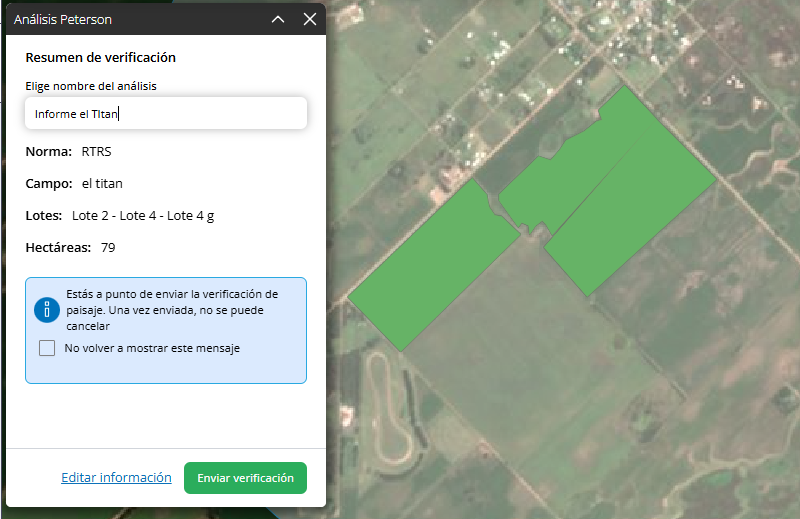Click the Enviar verificación button
800x519 pixels.
point(245,478)
